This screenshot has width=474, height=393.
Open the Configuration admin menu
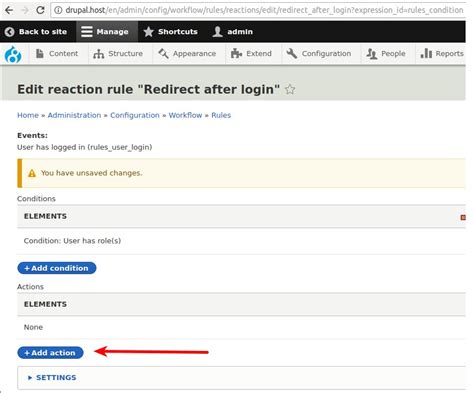(x=319, y=54)
